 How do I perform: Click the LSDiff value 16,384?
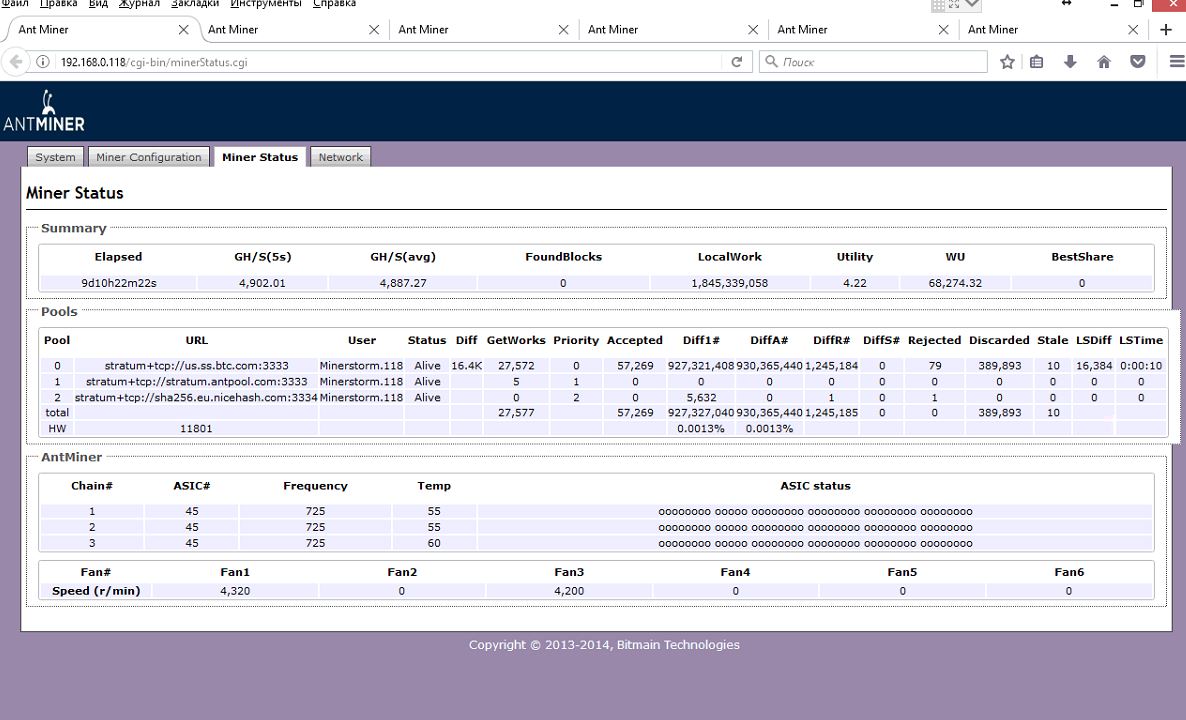pos(1094,365)
